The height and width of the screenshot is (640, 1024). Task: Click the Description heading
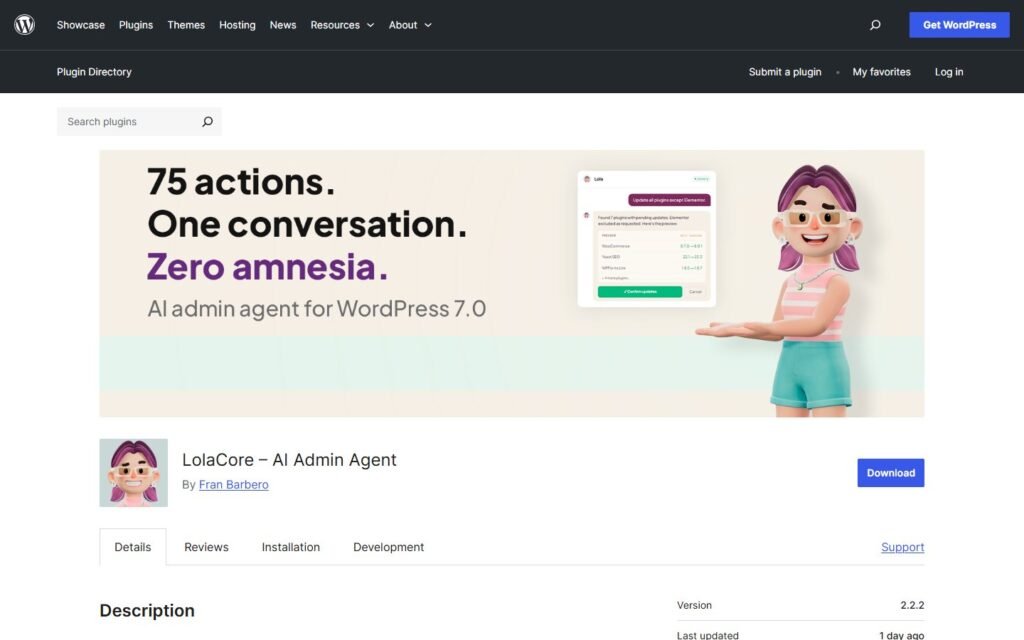(x=147, y=611)
